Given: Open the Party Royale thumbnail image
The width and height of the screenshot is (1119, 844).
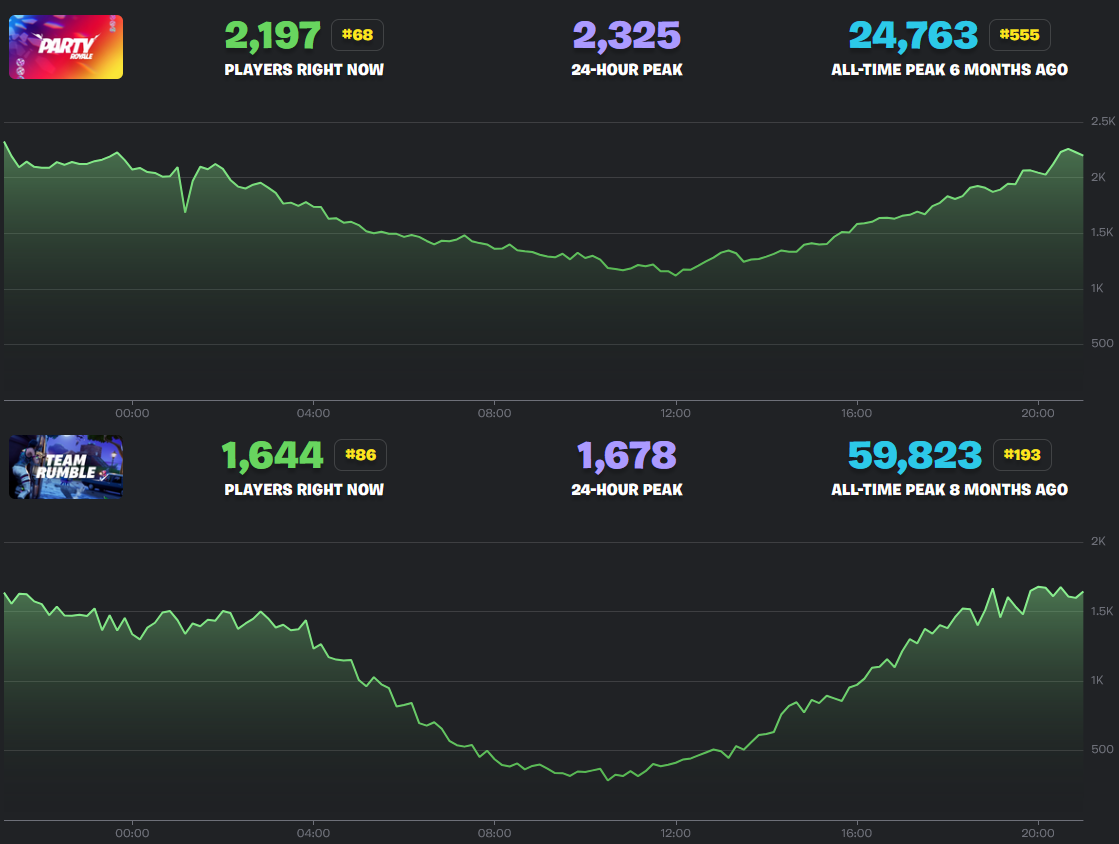Looking at the screenshot, I should click(x=66, y=47).
